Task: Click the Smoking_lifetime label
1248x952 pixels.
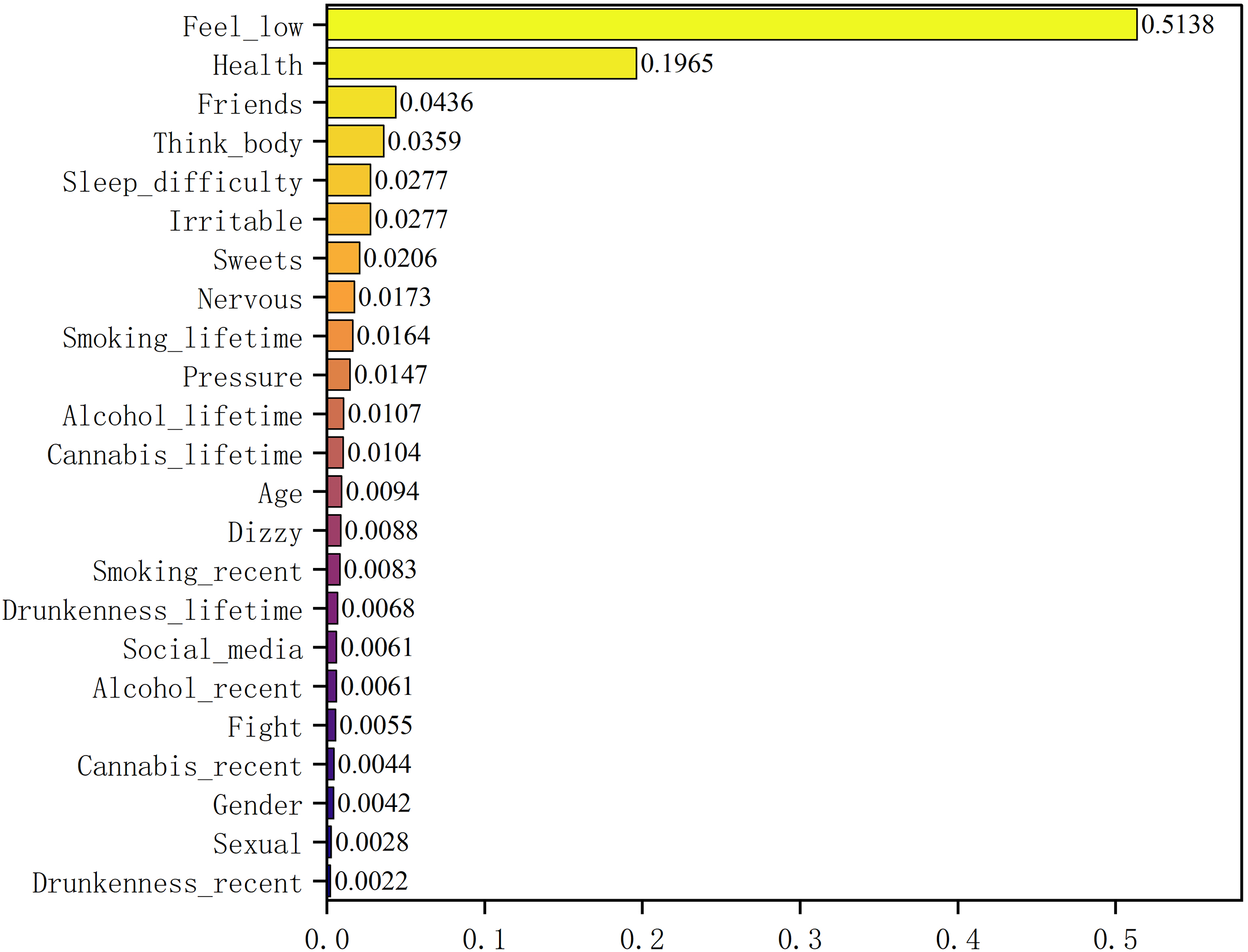Action: [182, 338]
